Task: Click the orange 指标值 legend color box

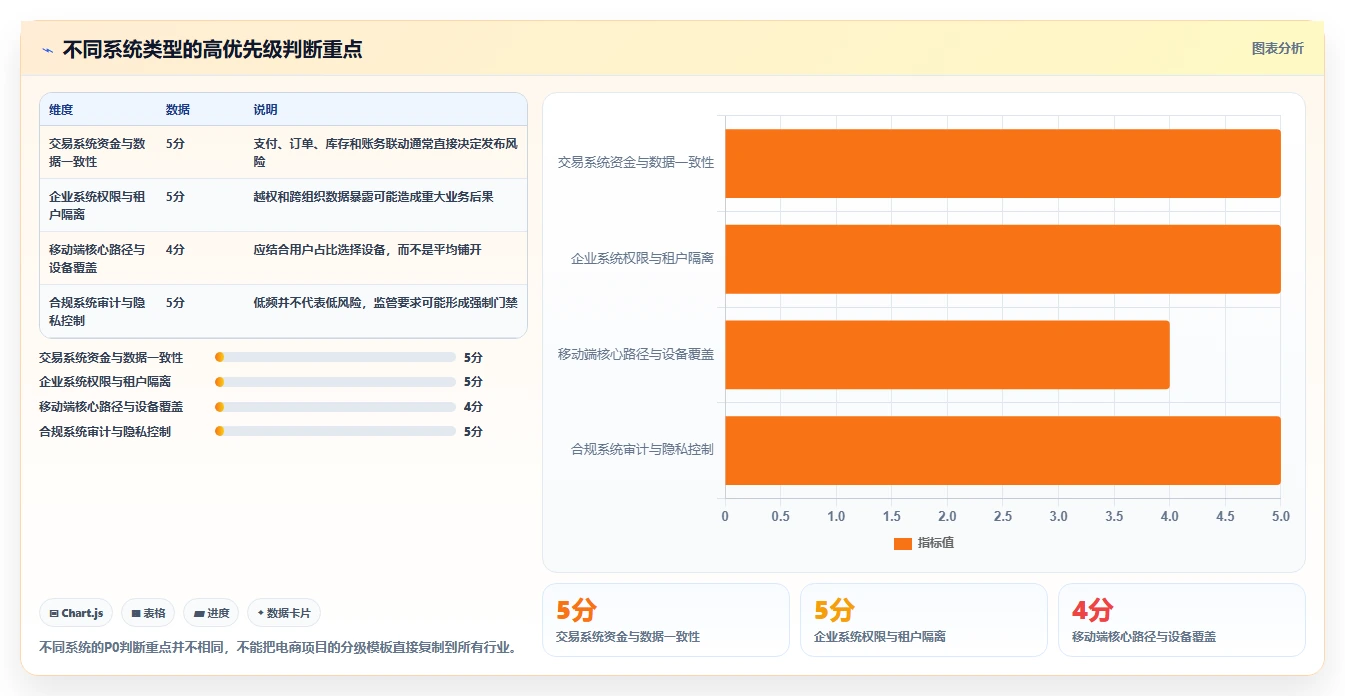Action: 902,543
